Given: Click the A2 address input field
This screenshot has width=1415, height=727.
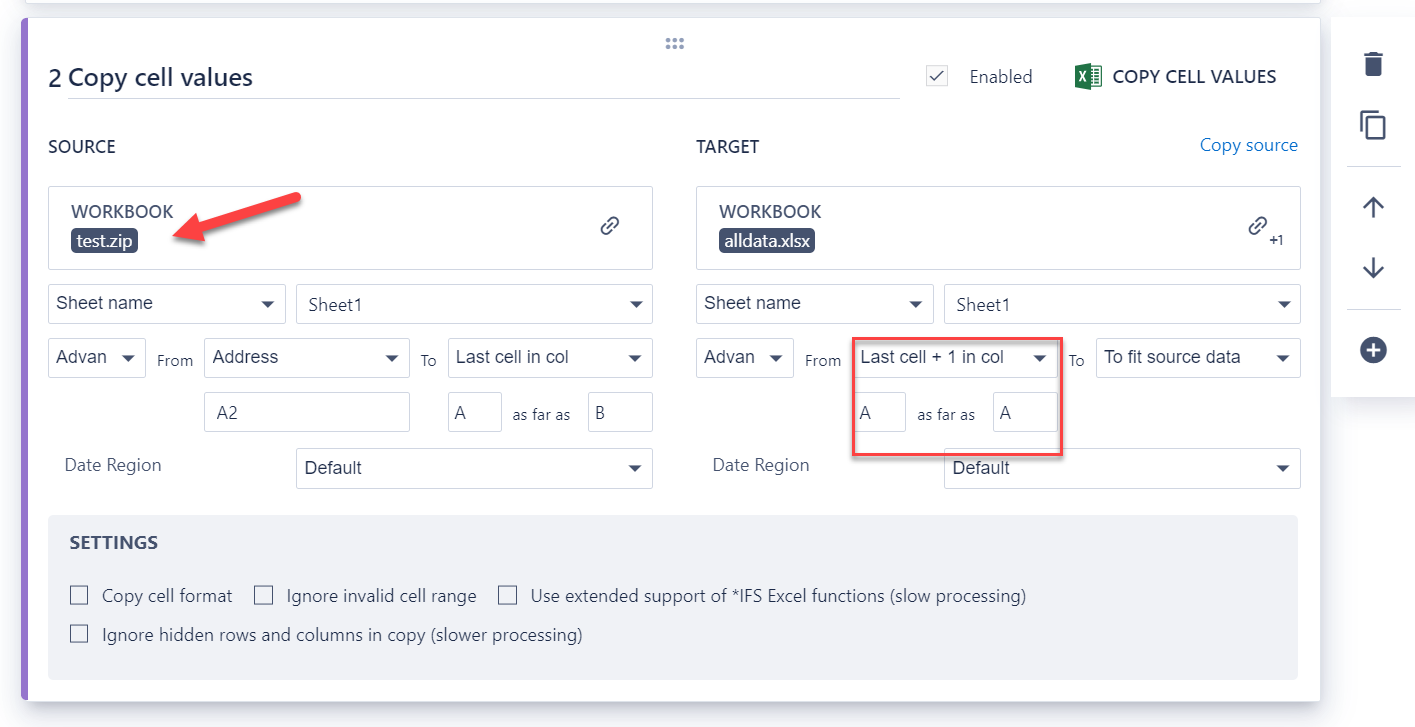Looking at the screenshot, I should pyautogui.click(x=306, y=412).
